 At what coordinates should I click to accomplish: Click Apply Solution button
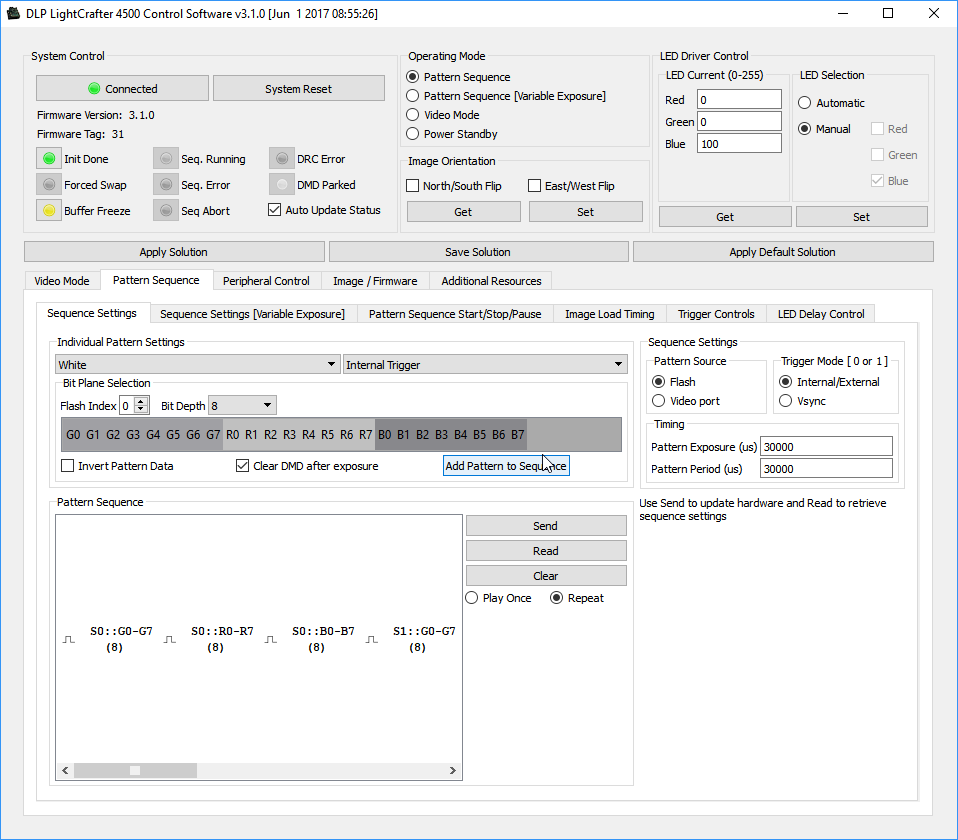tap(174, 252)
